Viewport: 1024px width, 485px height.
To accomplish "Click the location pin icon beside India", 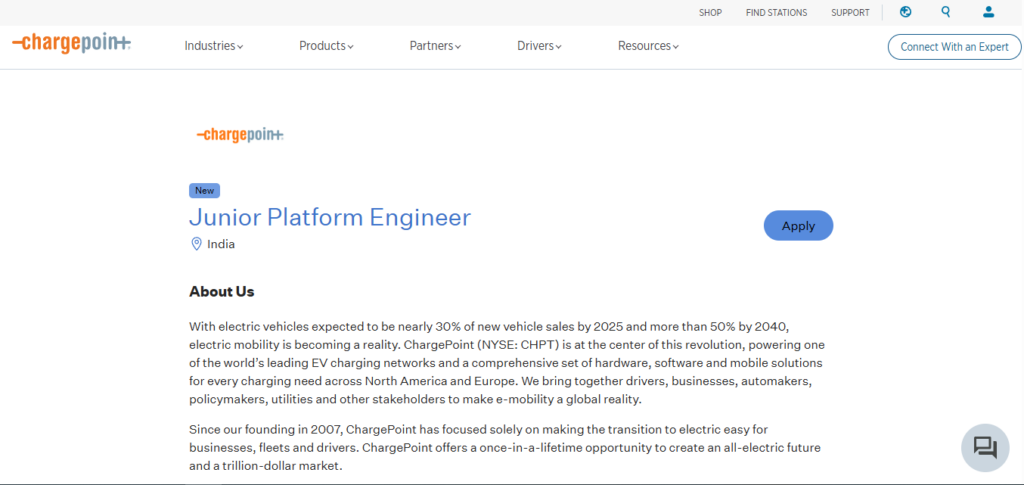I will [196, 244].
